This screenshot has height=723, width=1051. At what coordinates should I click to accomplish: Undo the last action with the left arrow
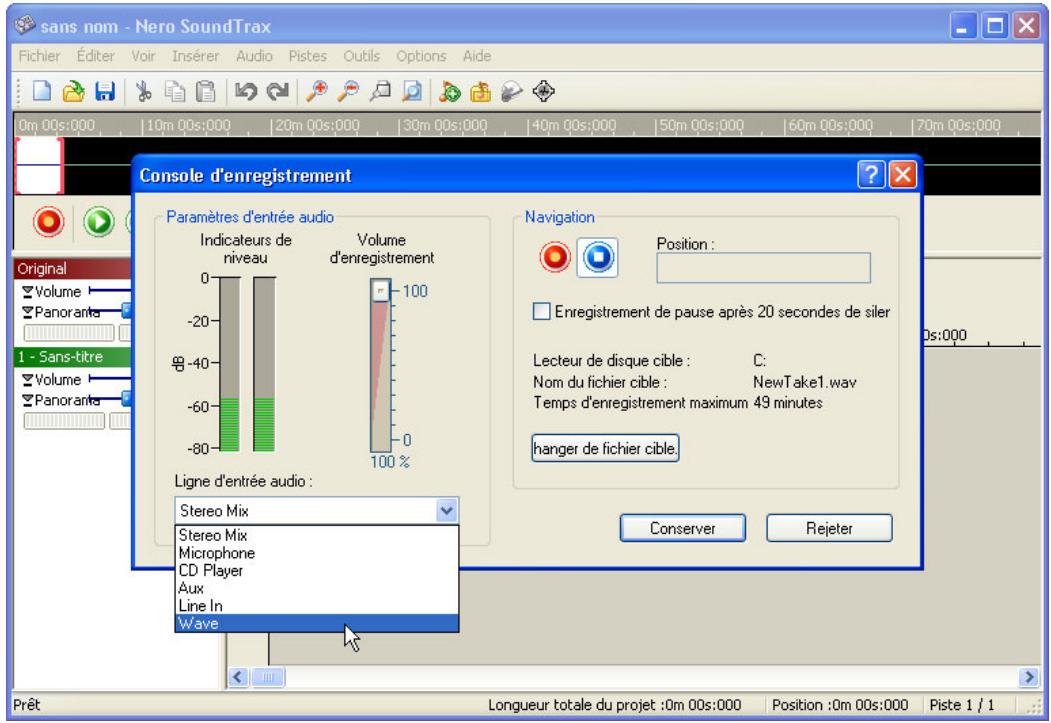click(x=245, y=91)
